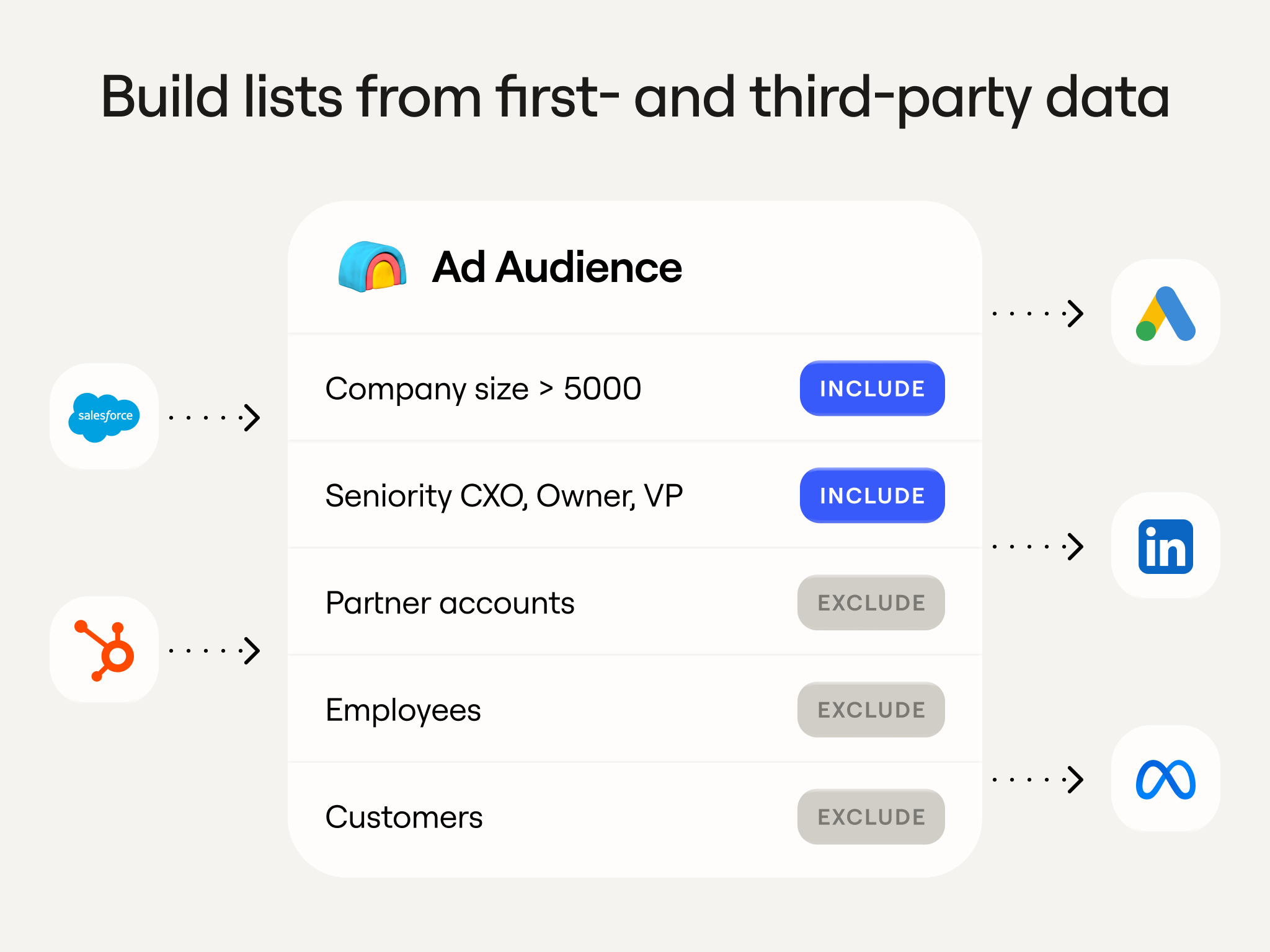The image size is (1270, 952).
Task: Click the Meta infinity logo
Action: [1166, 779]
